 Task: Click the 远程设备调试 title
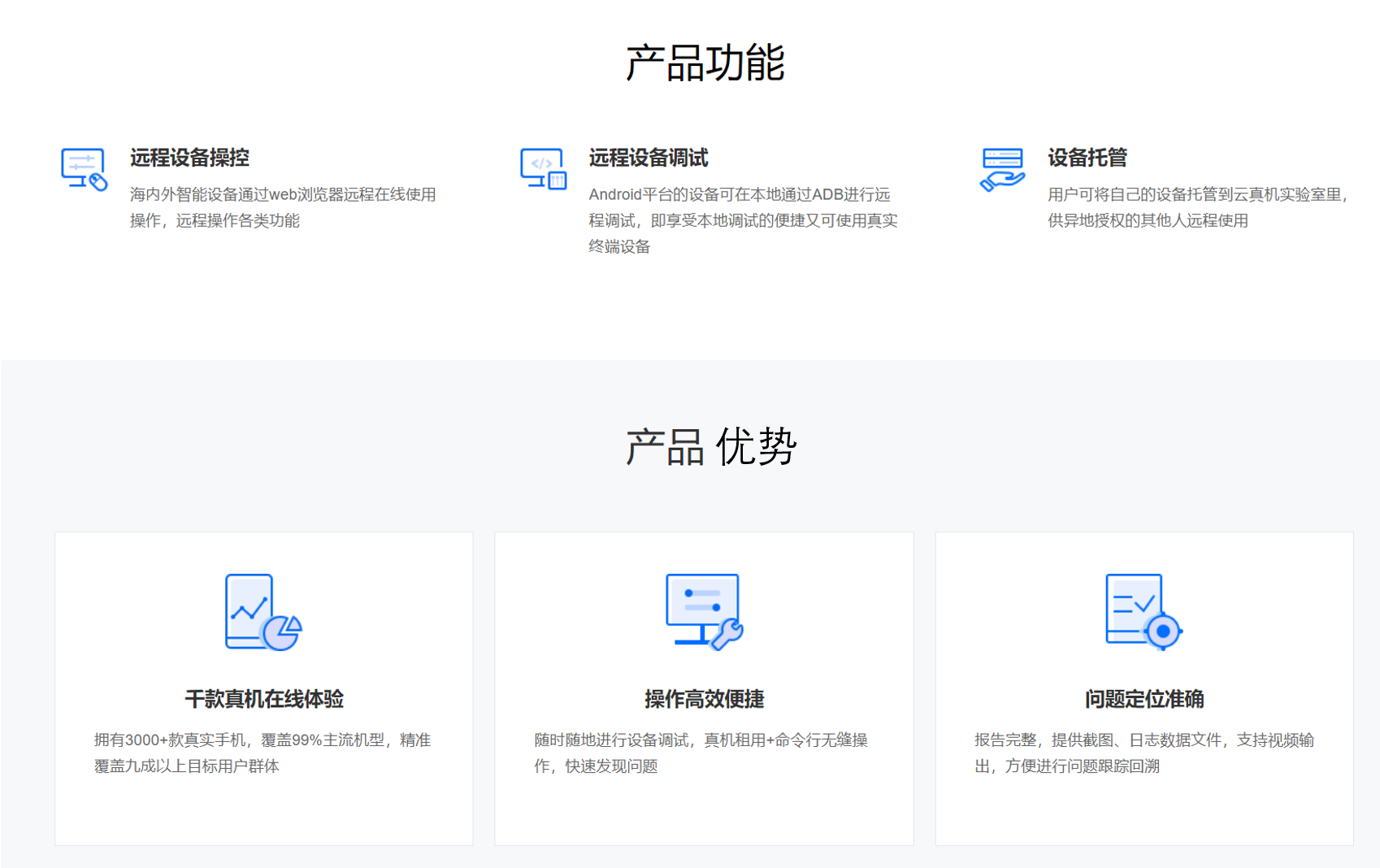(x=649, y=158)
